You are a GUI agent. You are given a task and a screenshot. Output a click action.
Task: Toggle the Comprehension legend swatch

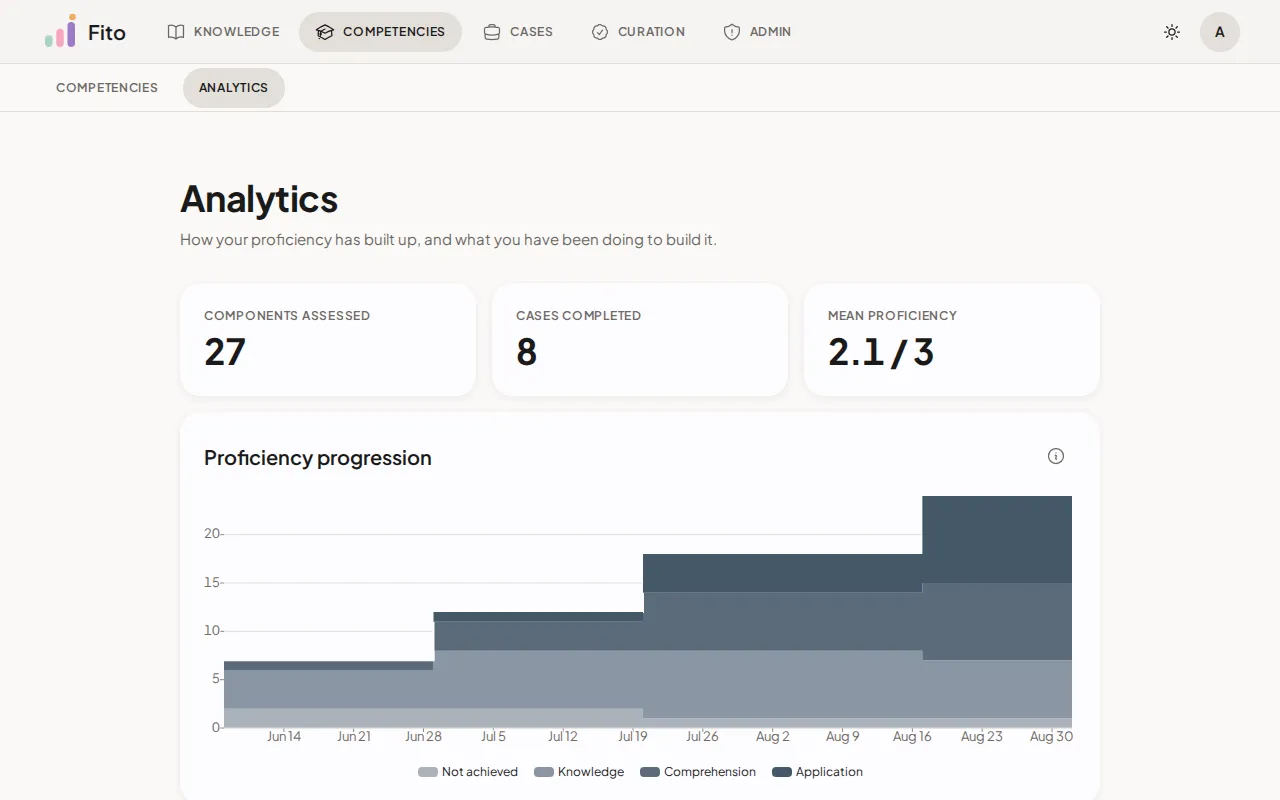(x=650, y=772)
